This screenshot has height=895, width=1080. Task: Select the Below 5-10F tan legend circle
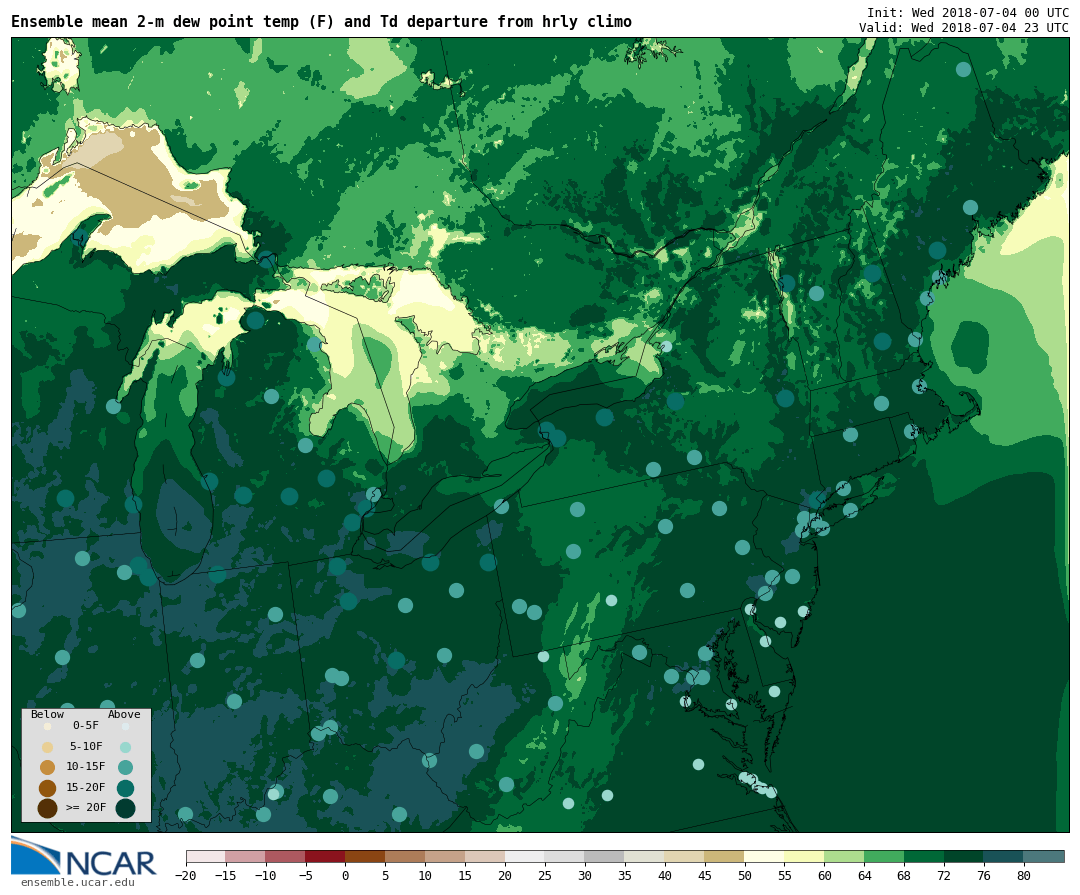[48, 747]
